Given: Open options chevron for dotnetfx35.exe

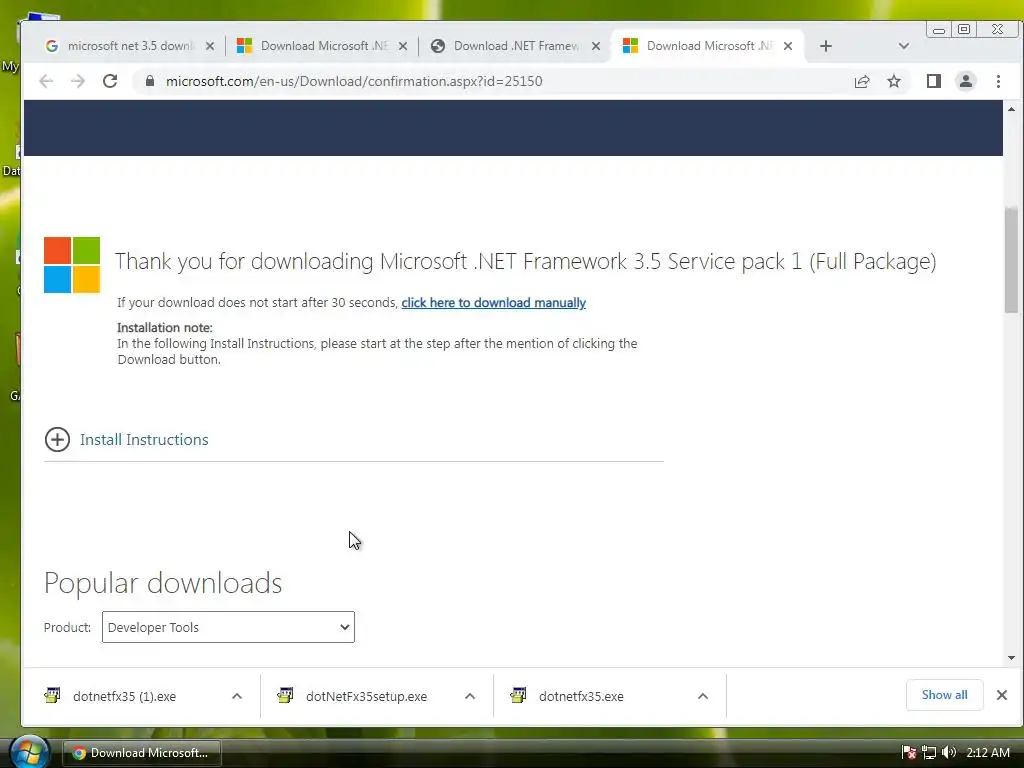Looking at the screenshot, I should pos(703,696).
